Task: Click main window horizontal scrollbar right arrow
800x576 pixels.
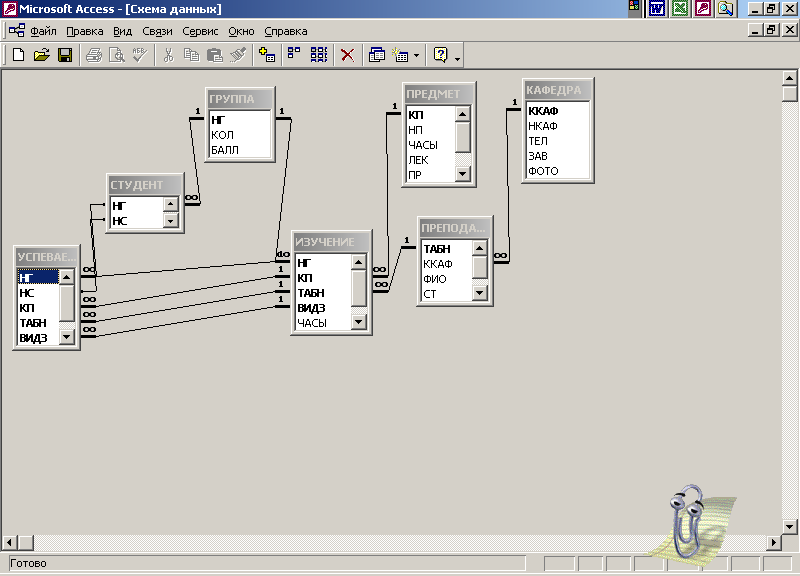Action: (774, 542)
